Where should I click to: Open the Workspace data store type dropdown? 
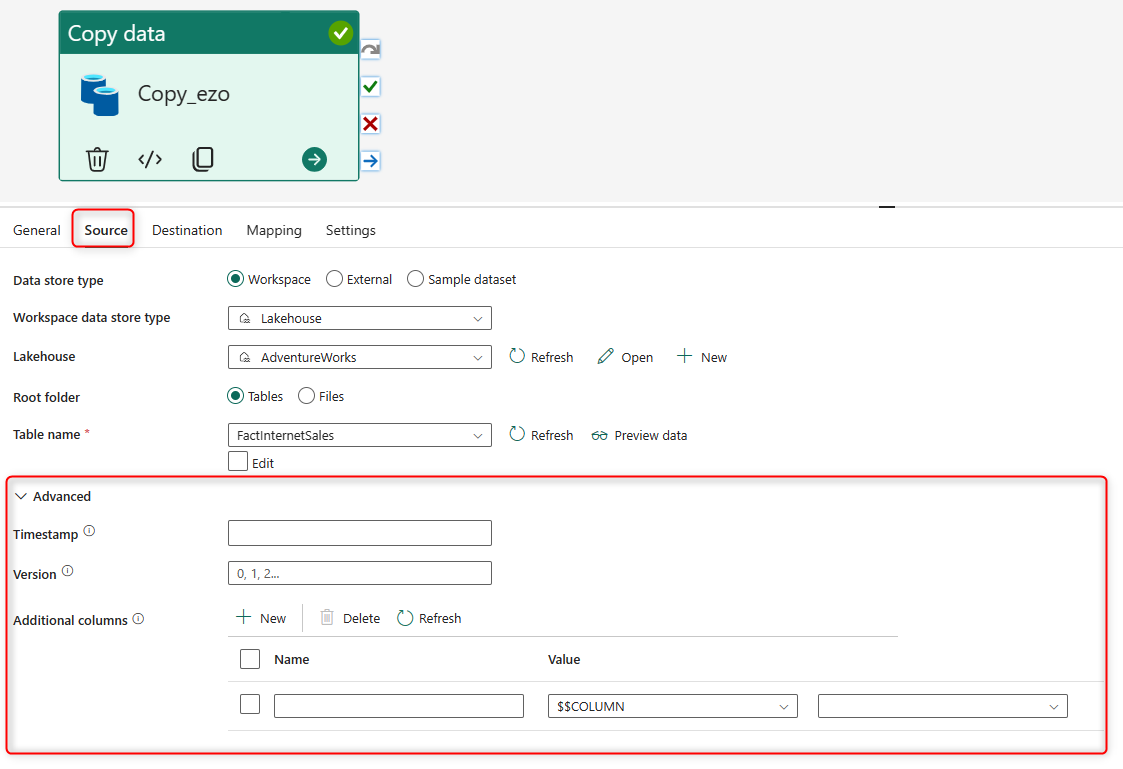[x=360, y=318]
